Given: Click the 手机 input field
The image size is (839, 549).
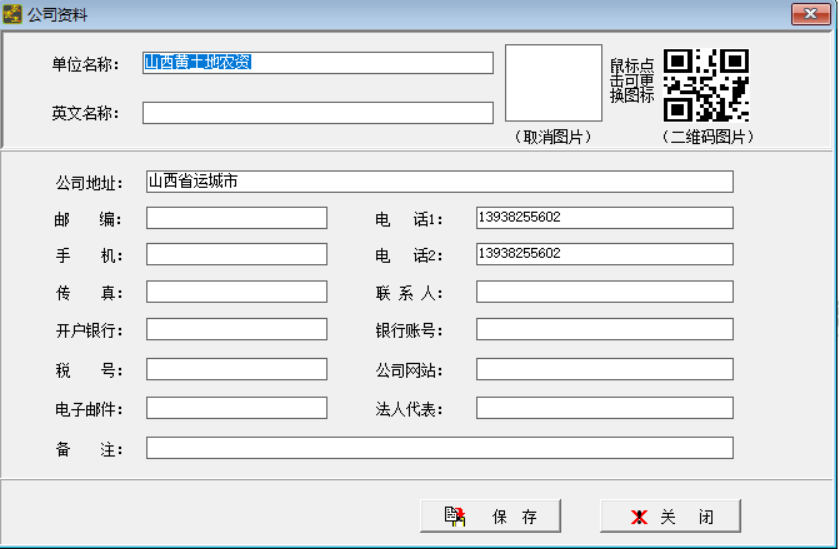Looking at the screenshot, I should (x=237, y=255).
